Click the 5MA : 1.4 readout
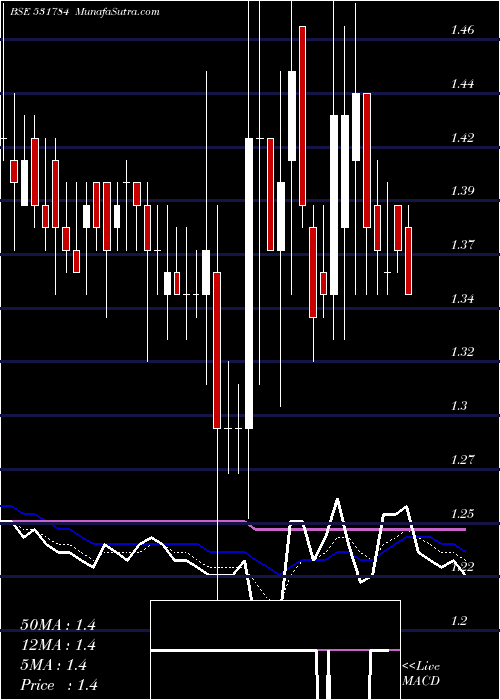 point(54,665)
